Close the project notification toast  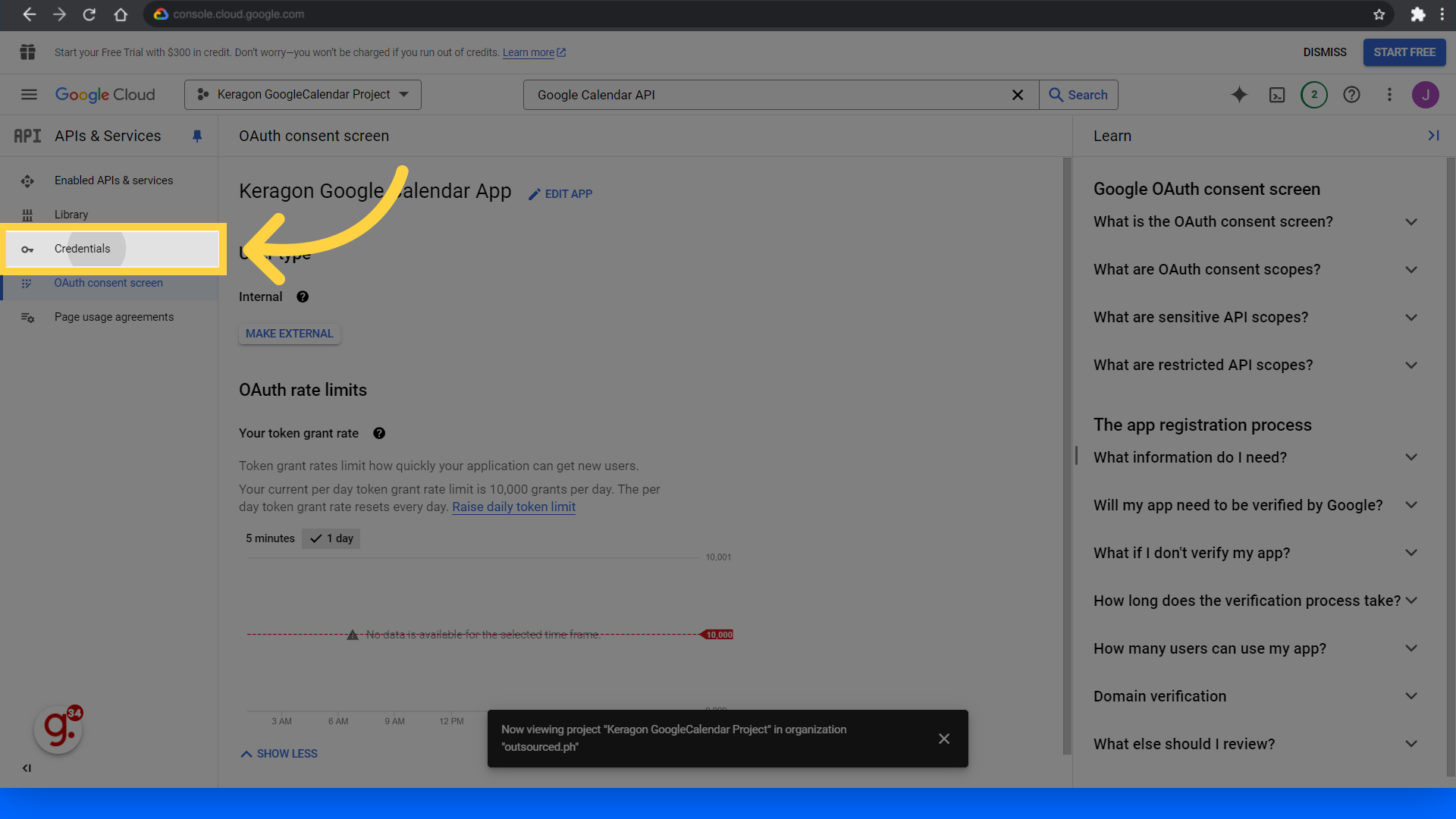(x=944, y=739)
